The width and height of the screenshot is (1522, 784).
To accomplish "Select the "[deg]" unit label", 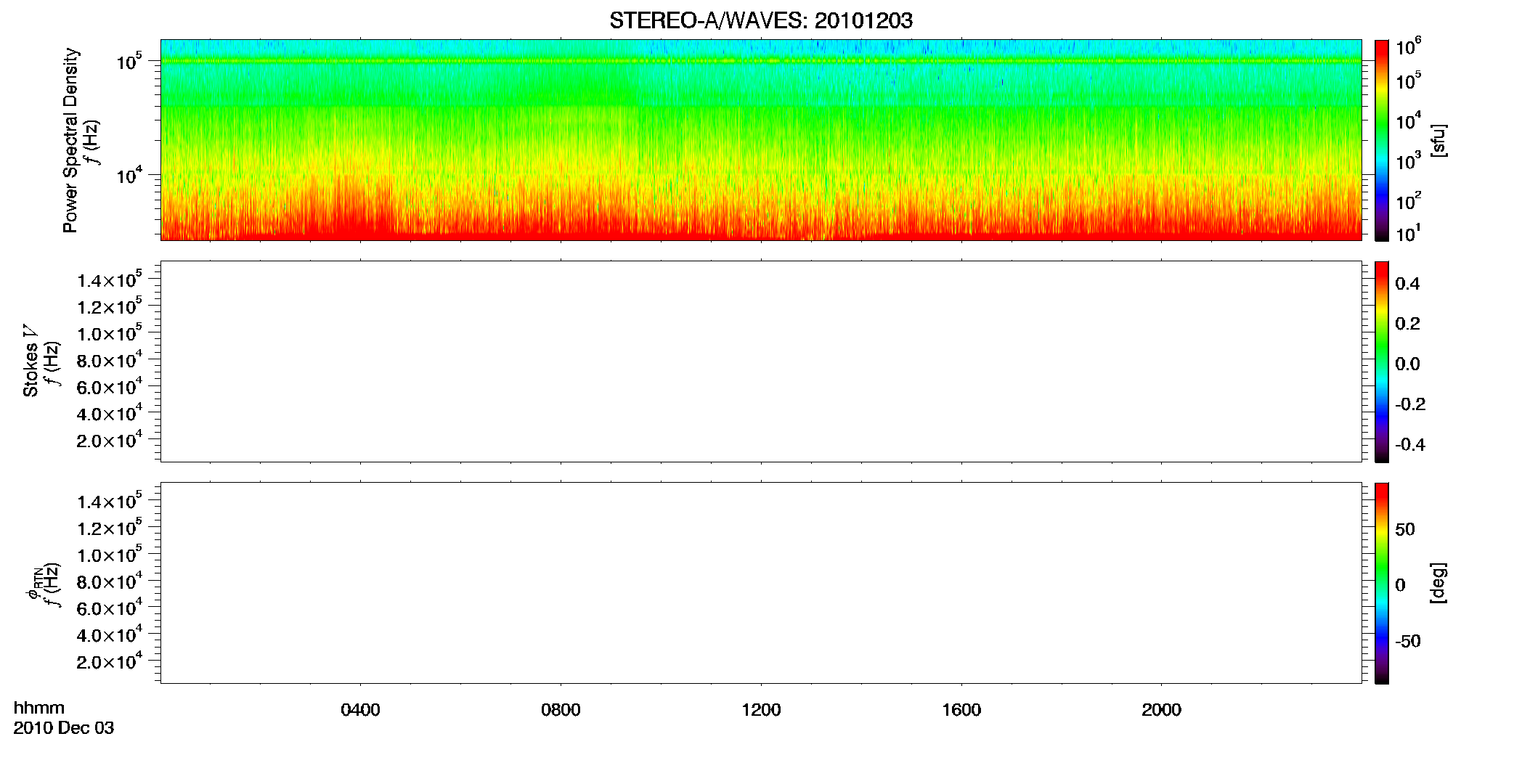I will click(x=1438, y=583).
